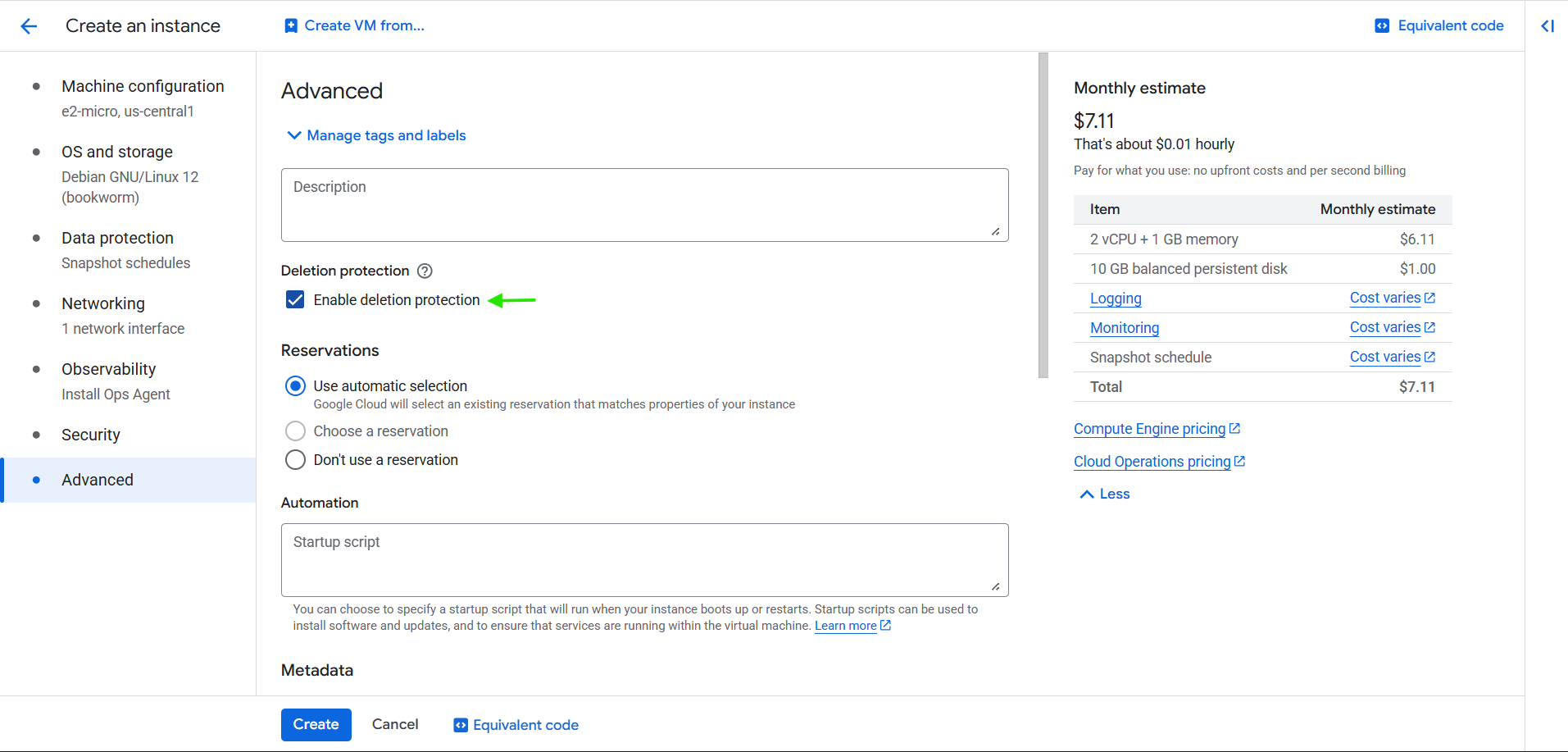
Task: Select Don't use a reservation option
Action: (295, 460)
